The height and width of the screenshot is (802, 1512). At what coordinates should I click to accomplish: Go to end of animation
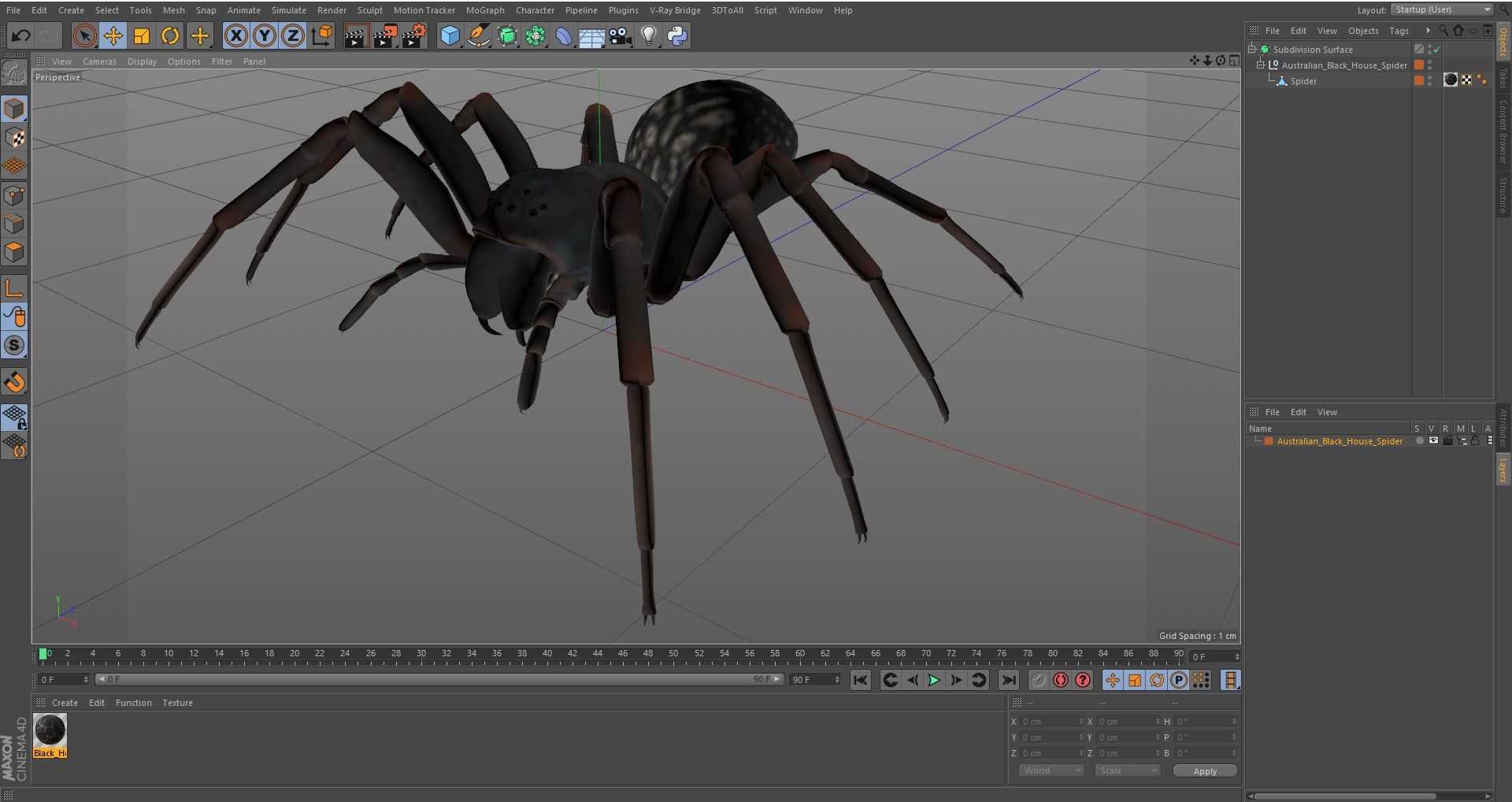tap(1008, 680)
